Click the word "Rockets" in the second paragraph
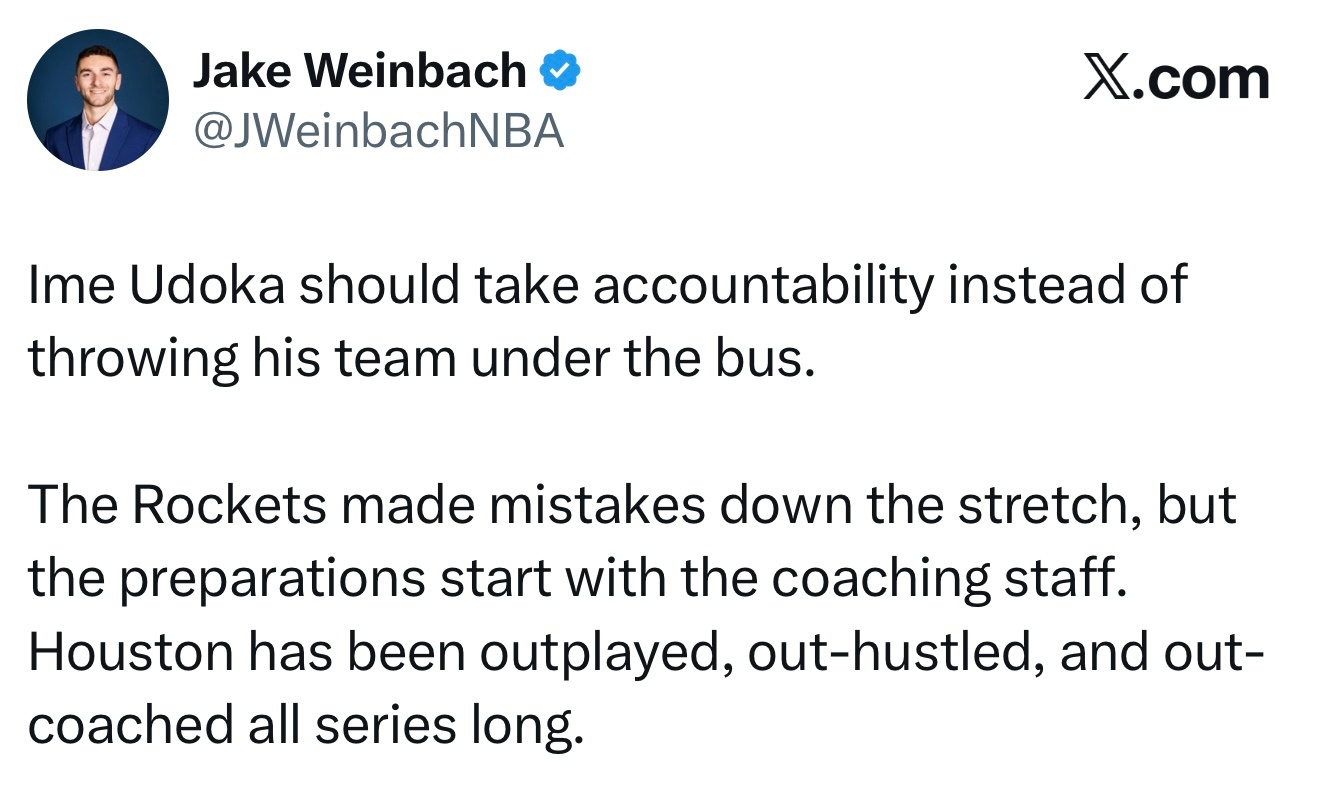The height and width of the screenshot is (790, 1320). [229, 505]
